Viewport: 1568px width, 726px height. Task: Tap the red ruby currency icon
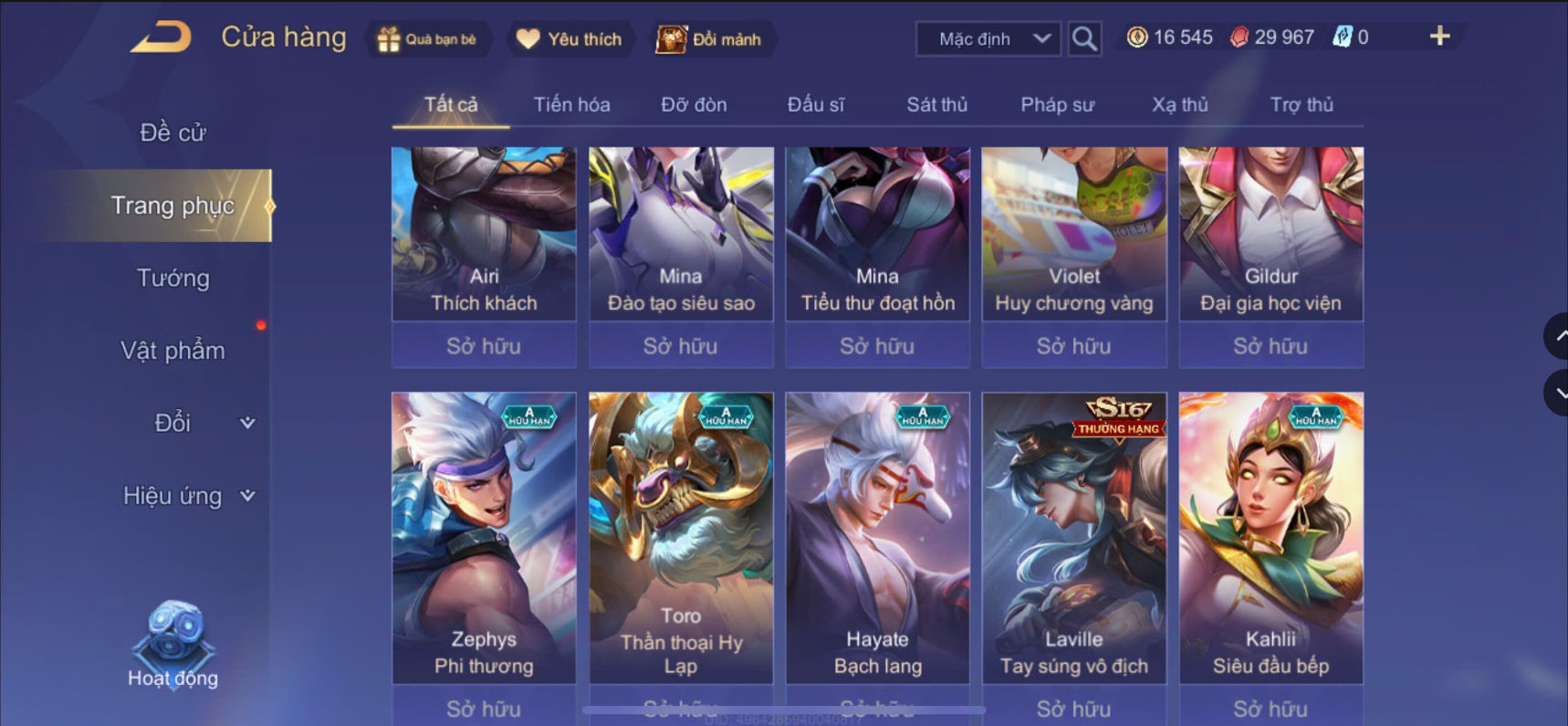[1239, 37]
